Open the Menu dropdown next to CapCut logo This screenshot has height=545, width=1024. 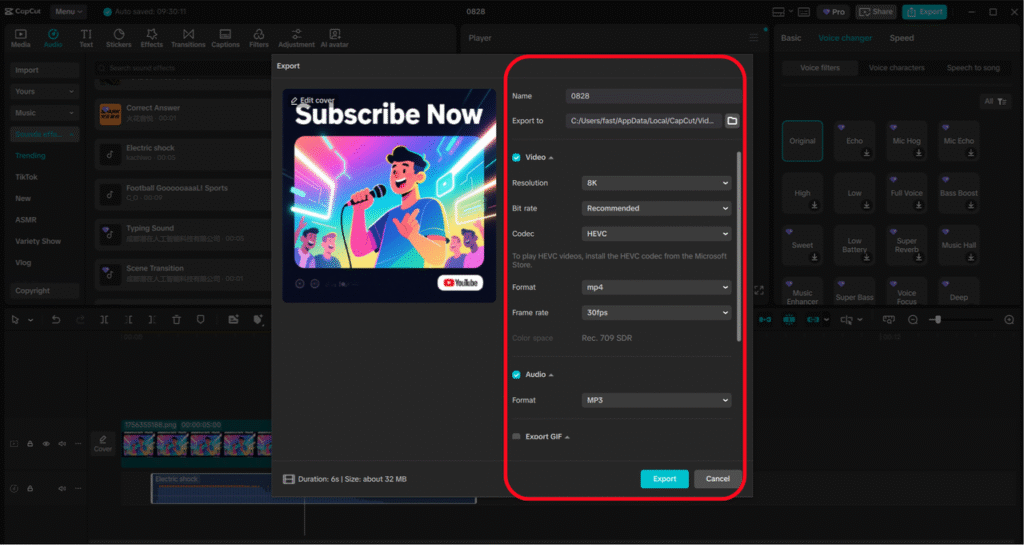[69, 12]
